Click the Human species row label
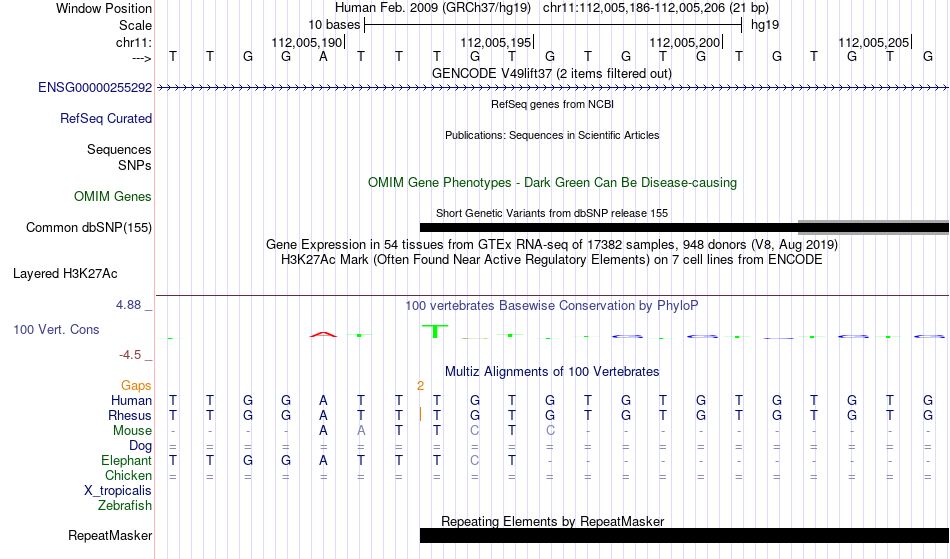The width and height of the screenshot is (950, 559). pyautogui.click(x=131, y=400)
